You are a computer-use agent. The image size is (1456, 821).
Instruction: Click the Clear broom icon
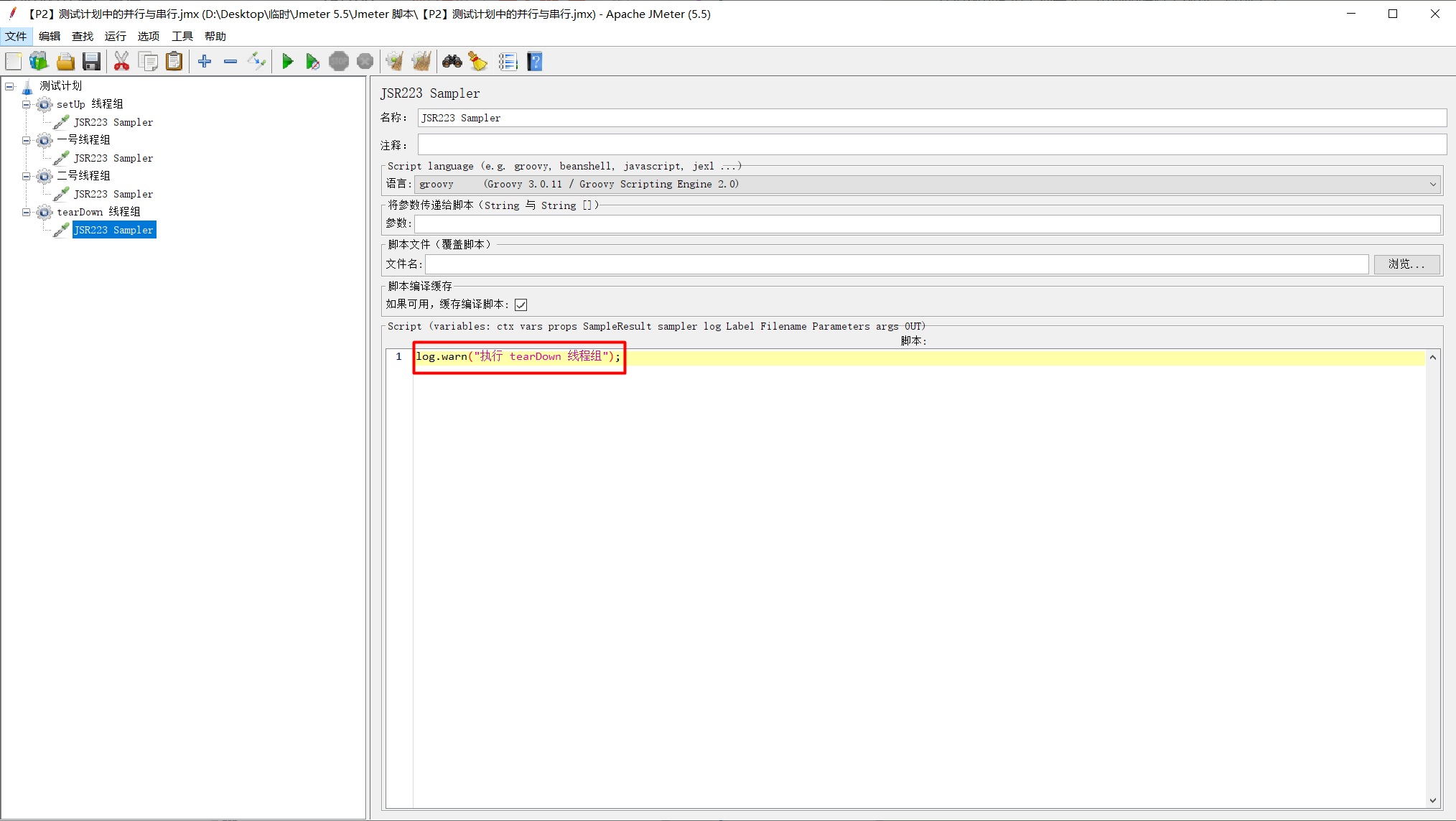(x=394, y=62)
